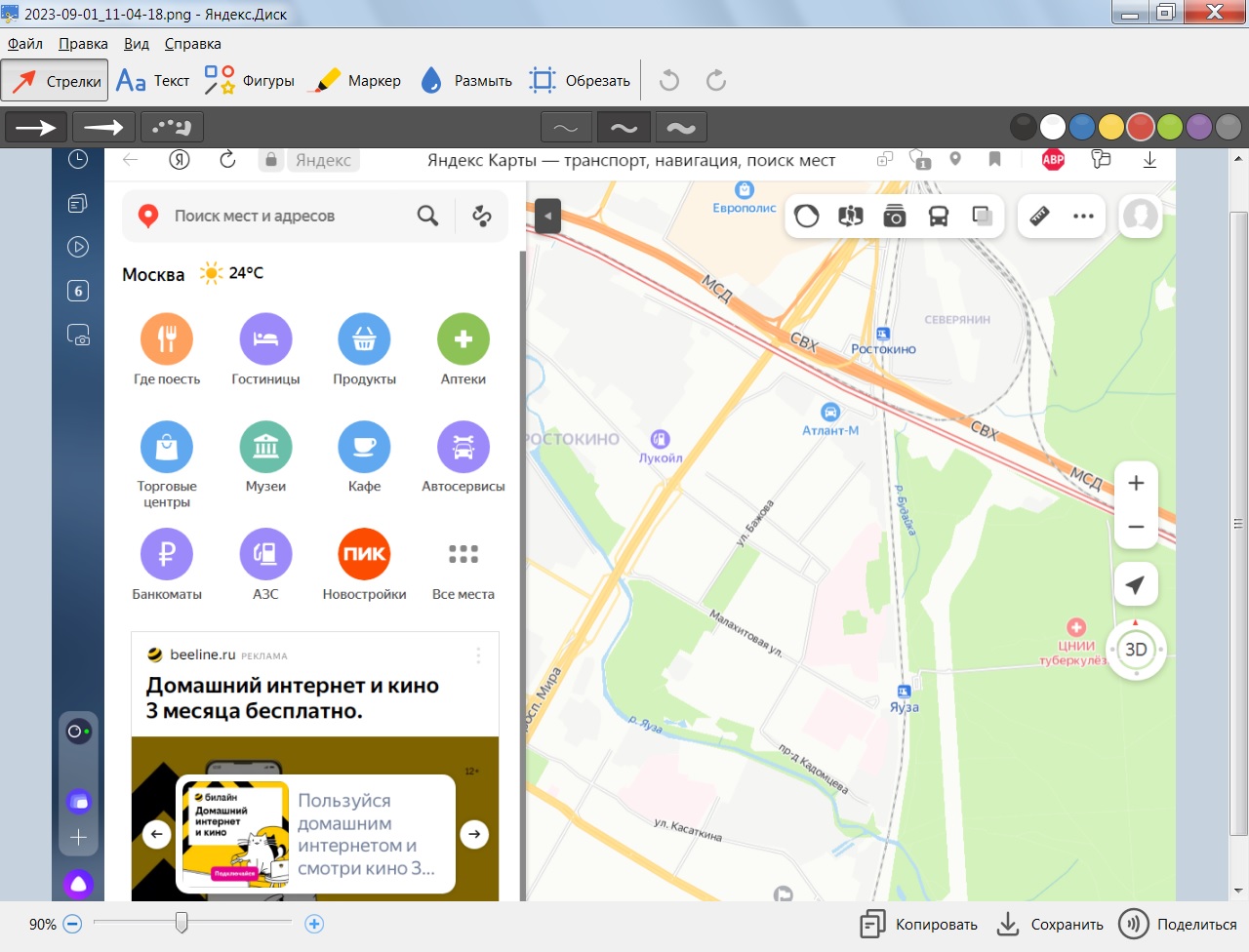
Task: Open the Торговые центры category
Action: [x=167, y=465]
